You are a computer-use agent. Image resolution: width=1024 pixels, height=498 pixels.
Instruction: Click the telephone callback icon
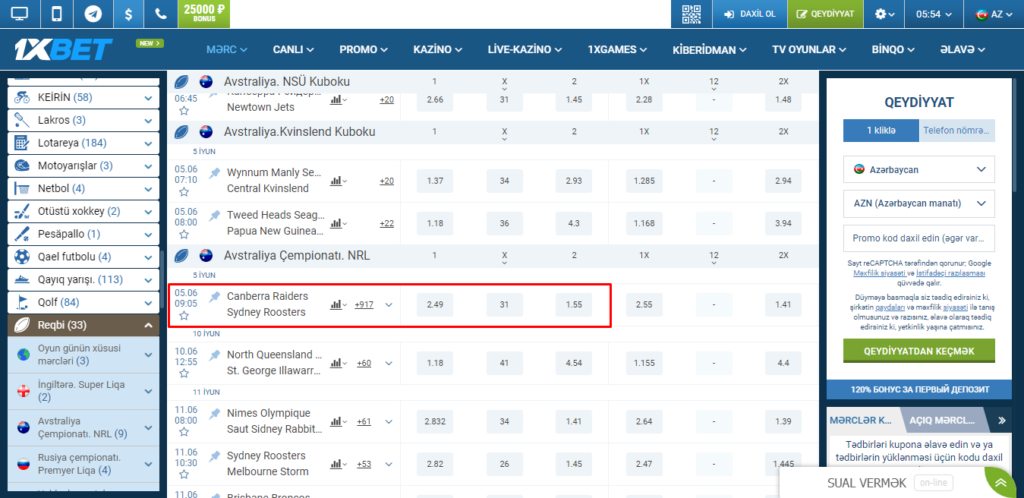coord(161,14)
